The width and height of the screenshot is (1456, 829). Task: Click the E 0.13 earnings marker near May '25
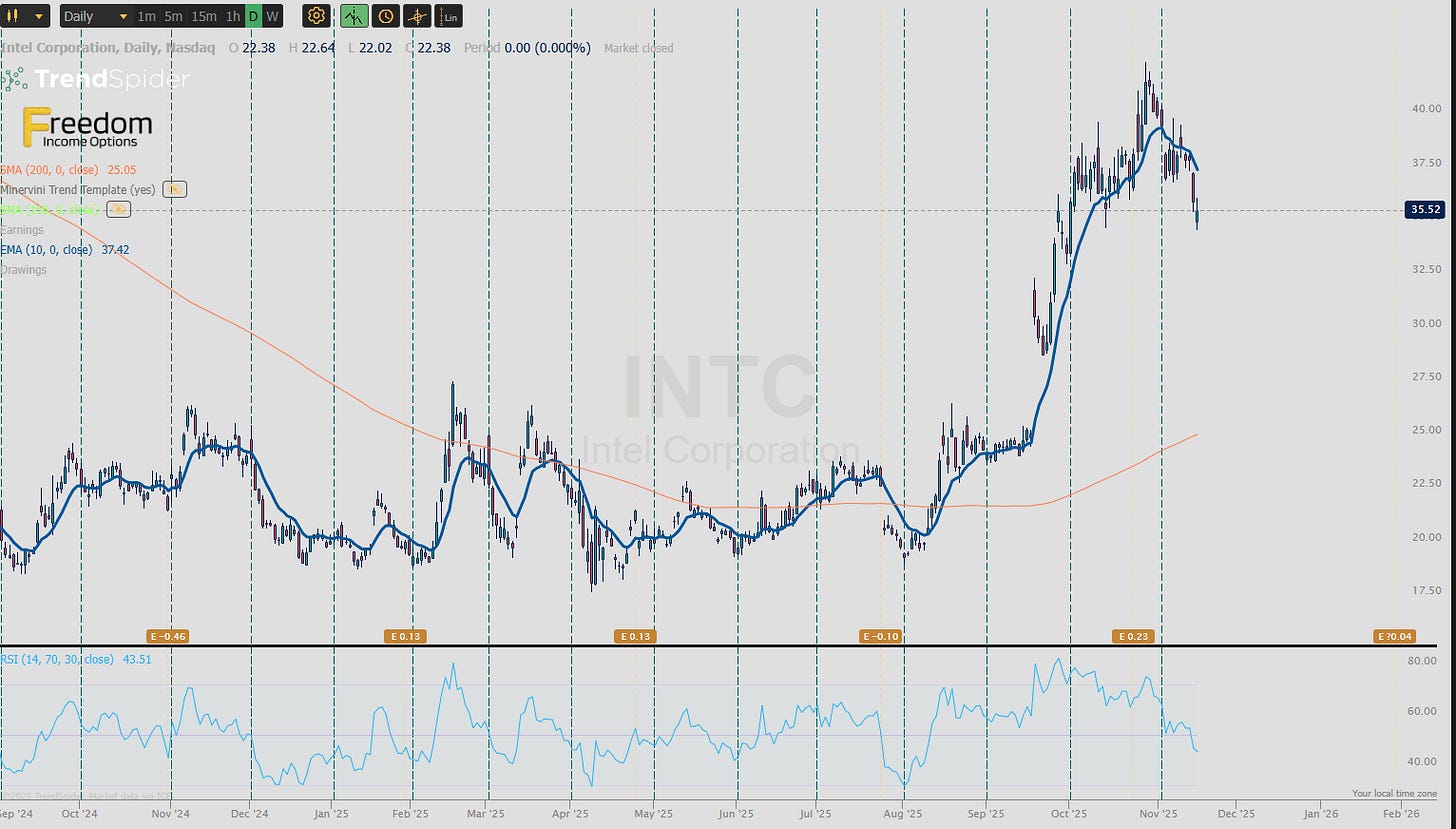point(635,636)
